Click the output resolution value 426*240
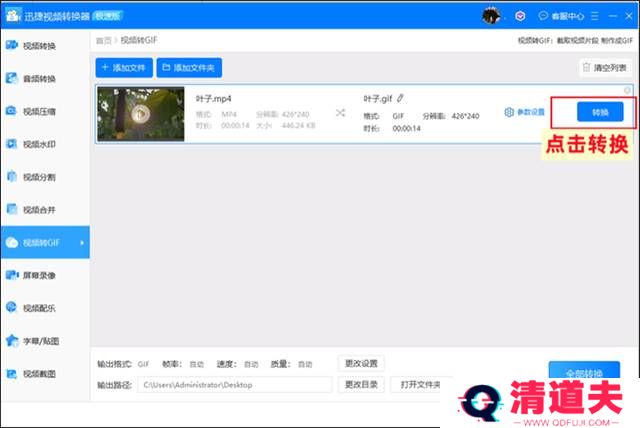This screenshot has height=428, width=640. tap(465, 116)
